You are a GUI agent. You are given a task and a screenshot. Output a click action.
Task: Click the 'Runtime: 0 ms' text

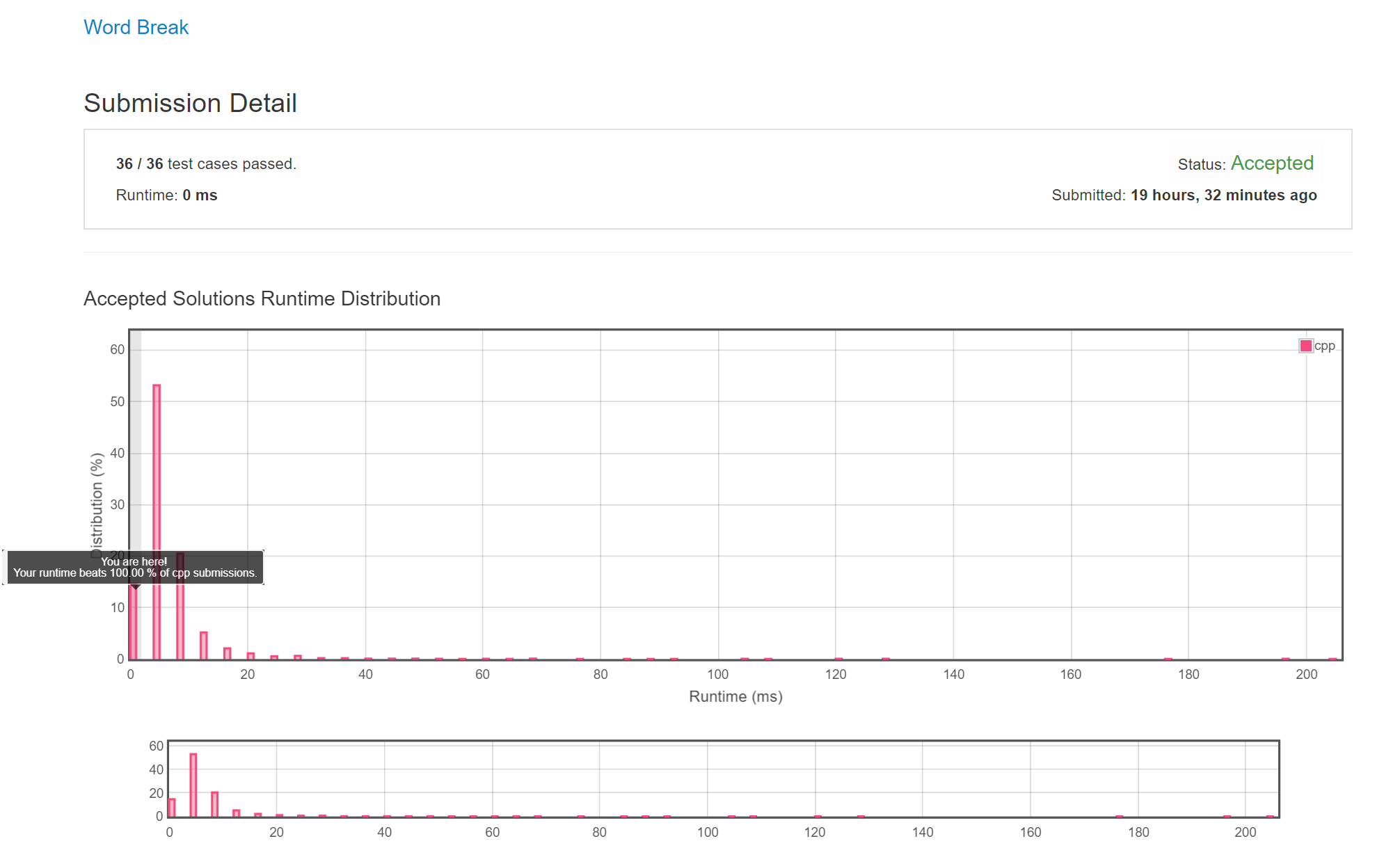coord(166,195)
